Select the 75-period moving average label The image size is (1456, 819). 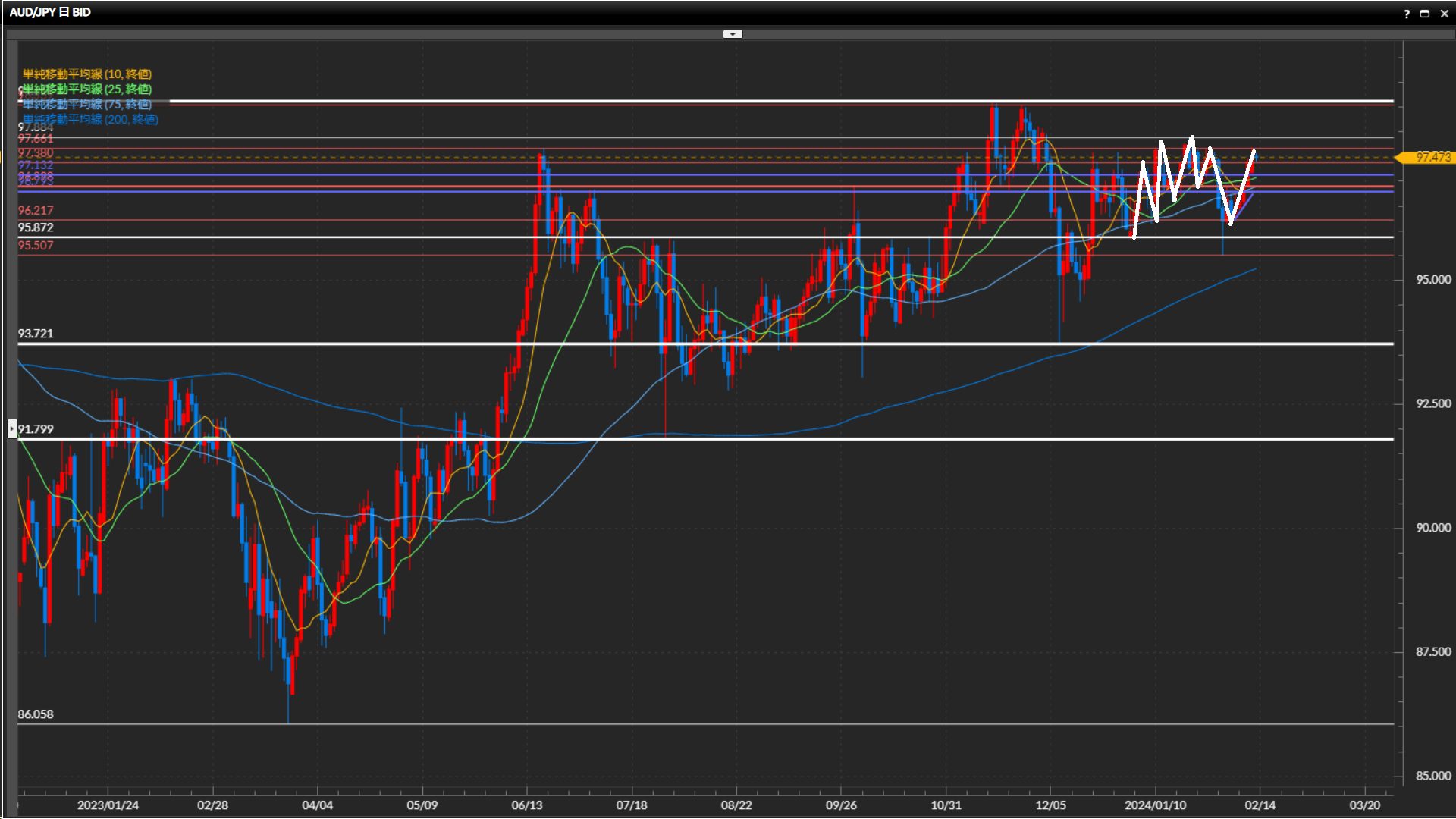coord(87,104)
